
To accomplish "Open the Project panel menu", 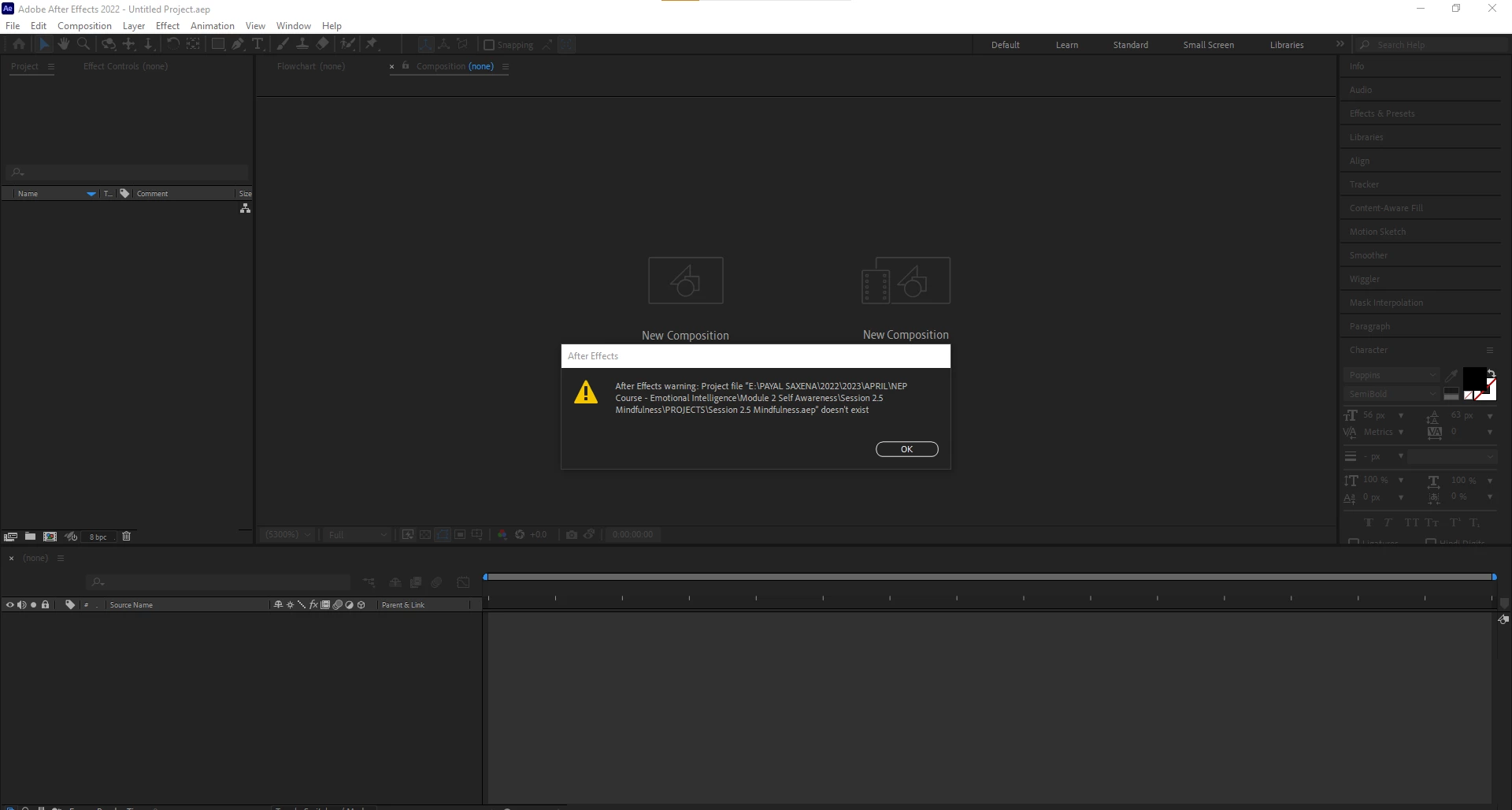I will click(51, 66).
